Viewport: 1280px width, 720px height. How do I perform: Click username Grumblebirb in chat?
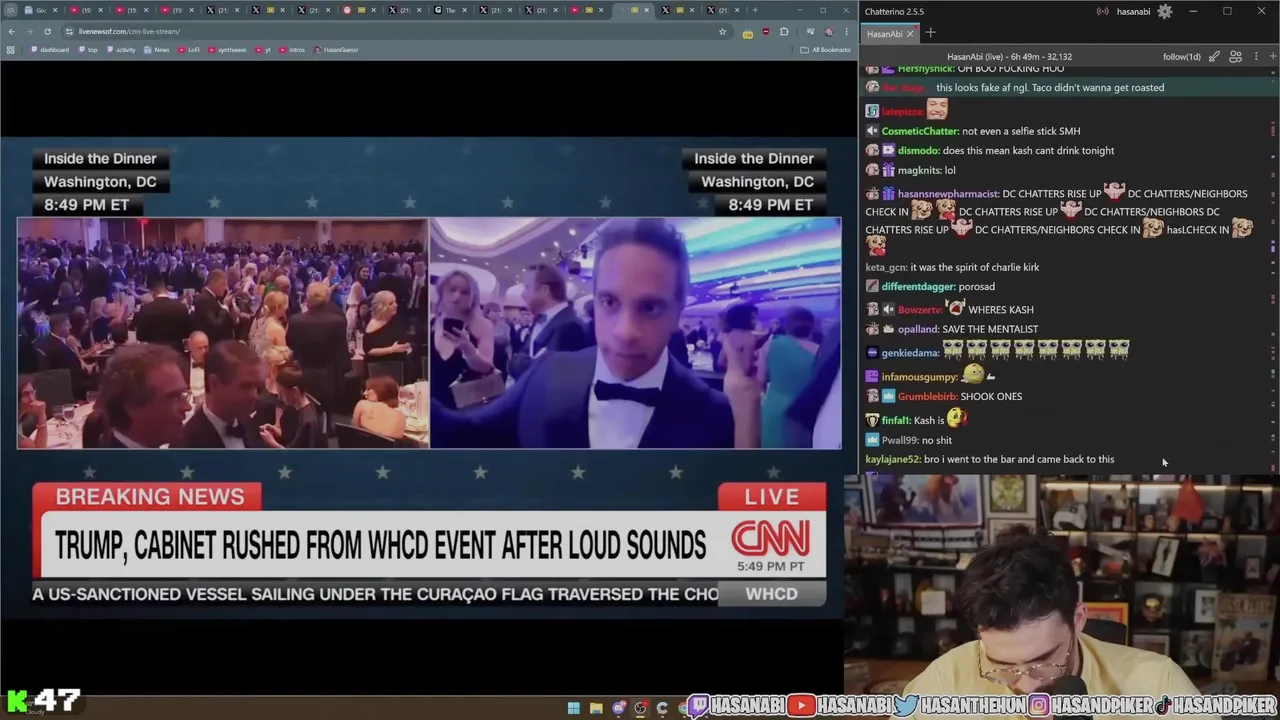pyautogui.click(x=927, y=397)
